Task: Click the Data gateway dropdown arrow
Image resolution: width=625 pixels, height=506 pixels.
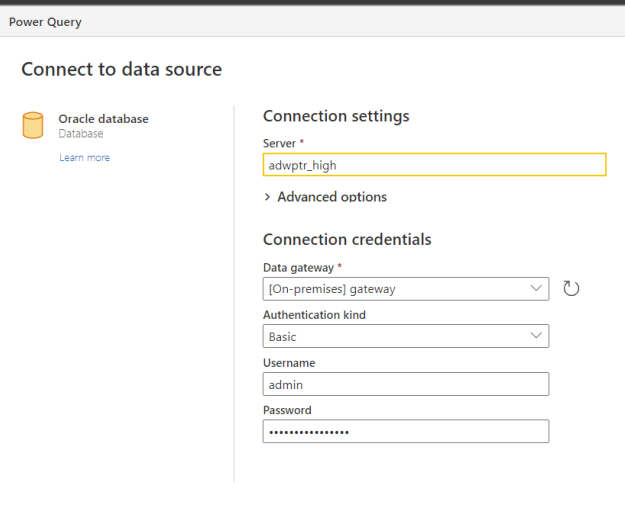Action: click(535, 289)
